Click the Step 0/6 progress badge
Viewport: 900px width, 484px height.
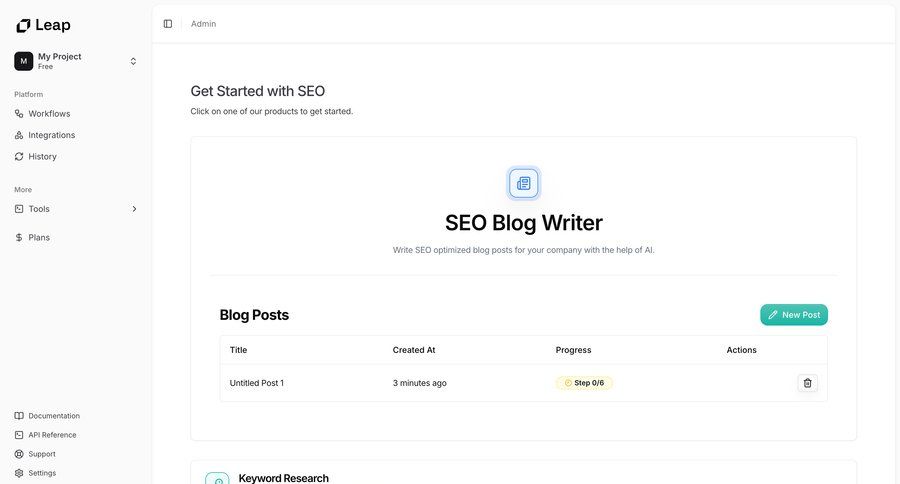tap(584, 383)
